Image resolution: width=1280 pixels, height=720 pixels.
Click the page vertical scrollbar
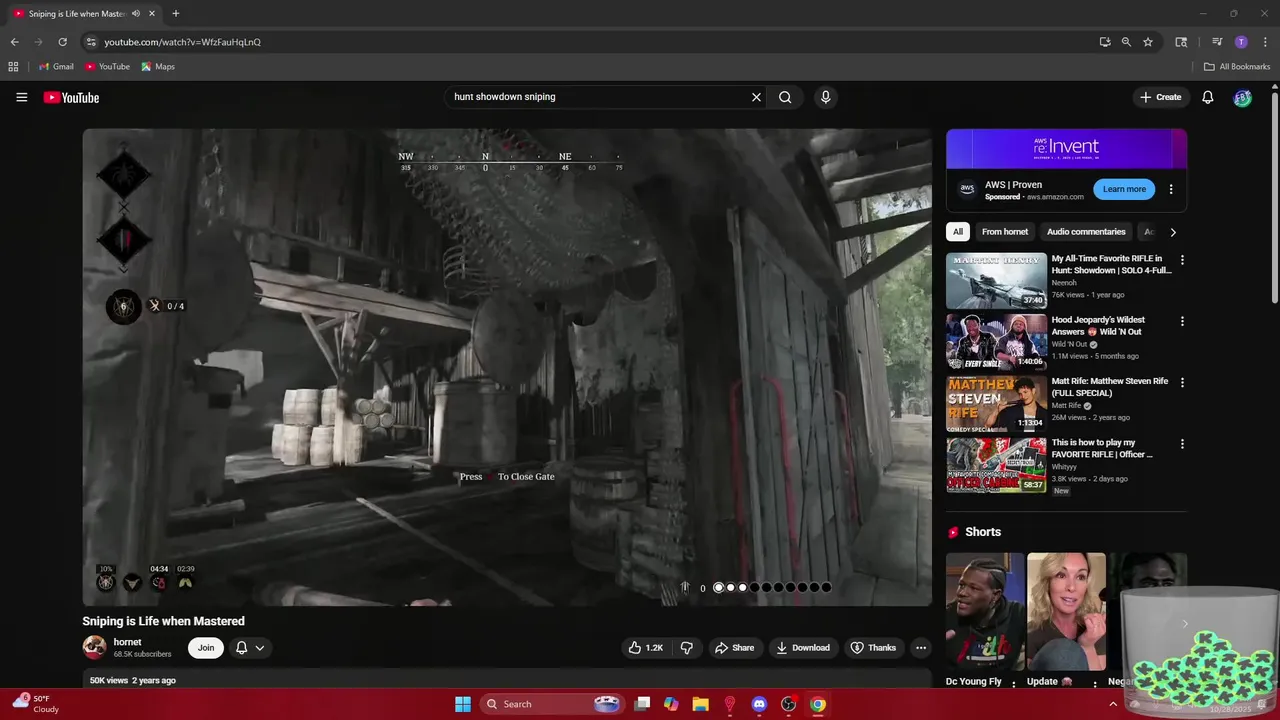[1274, 200]
